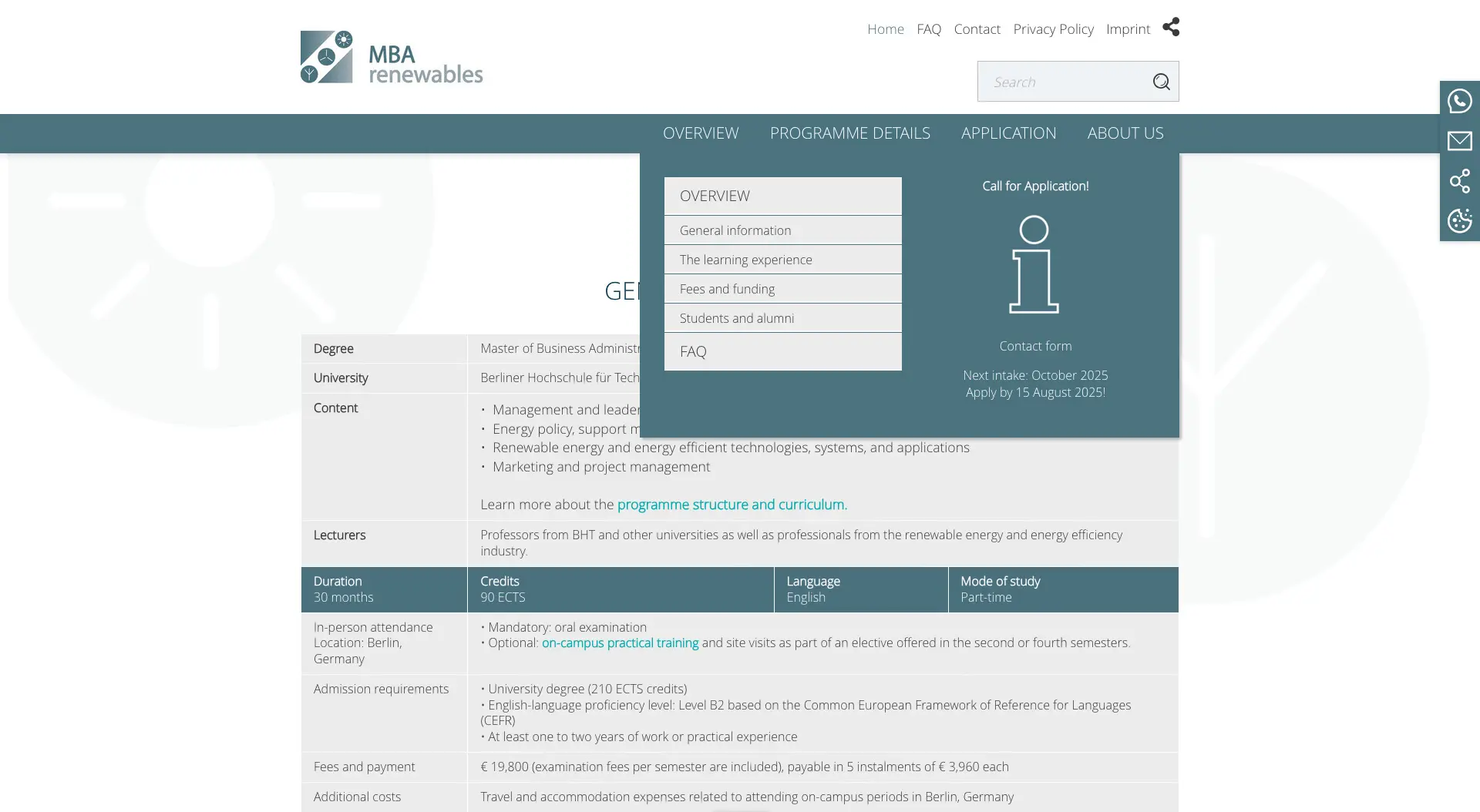The width and height of the screenshot is (1480, 812).
Task: Open the share icon in top header
Action: pos(1171,27)
